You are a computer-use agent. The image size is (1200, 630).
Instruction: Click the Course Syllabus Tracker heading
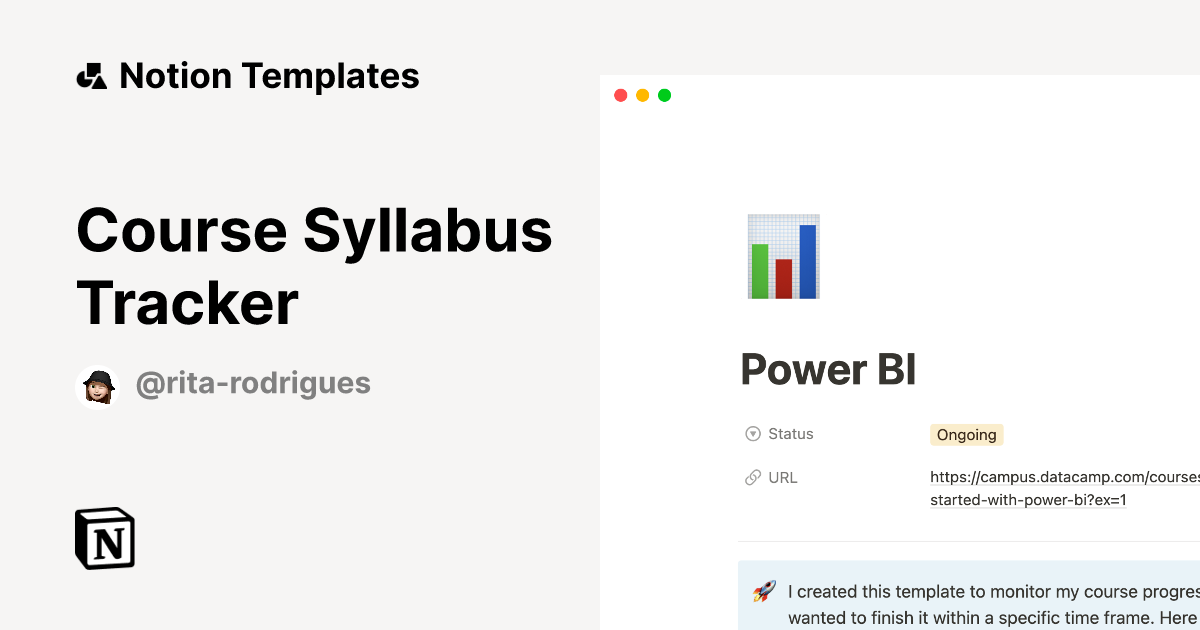click(314, 266)
